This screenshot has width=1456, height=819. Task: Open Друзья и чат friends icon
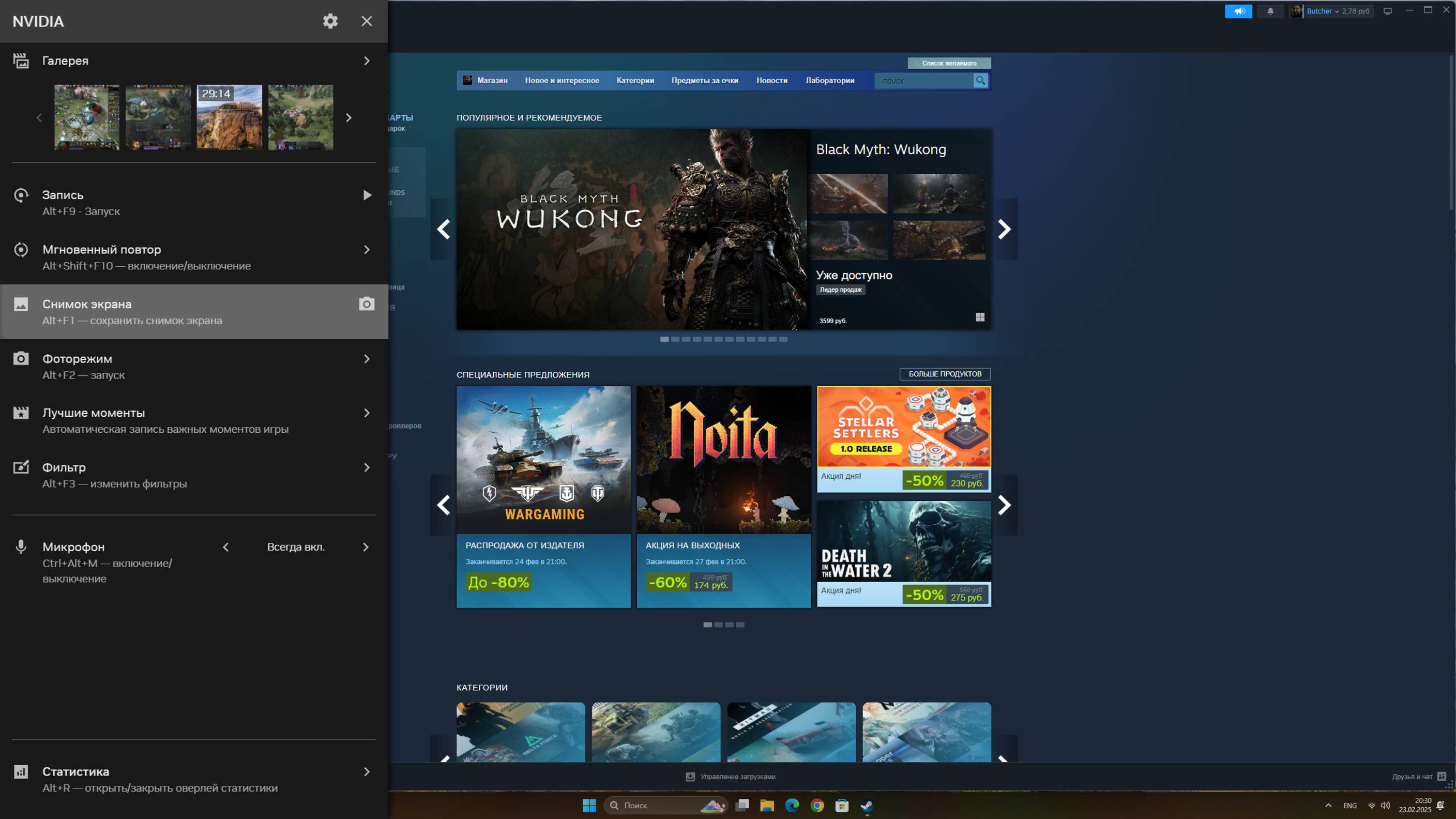click(1442, 777)
